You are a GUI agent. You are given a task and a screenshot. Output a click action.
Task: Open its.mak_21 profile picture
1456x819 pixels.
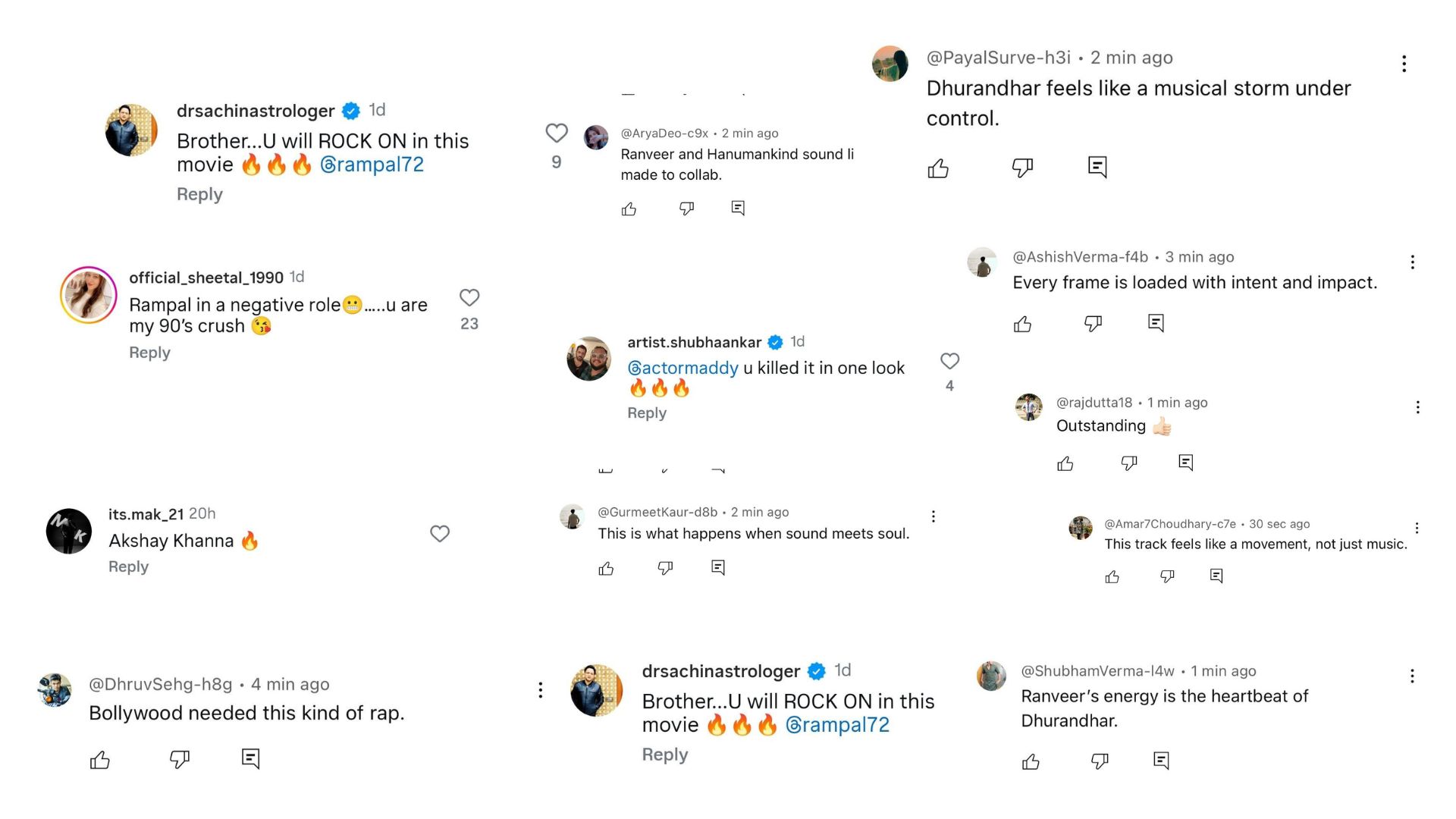click(69, 531)
